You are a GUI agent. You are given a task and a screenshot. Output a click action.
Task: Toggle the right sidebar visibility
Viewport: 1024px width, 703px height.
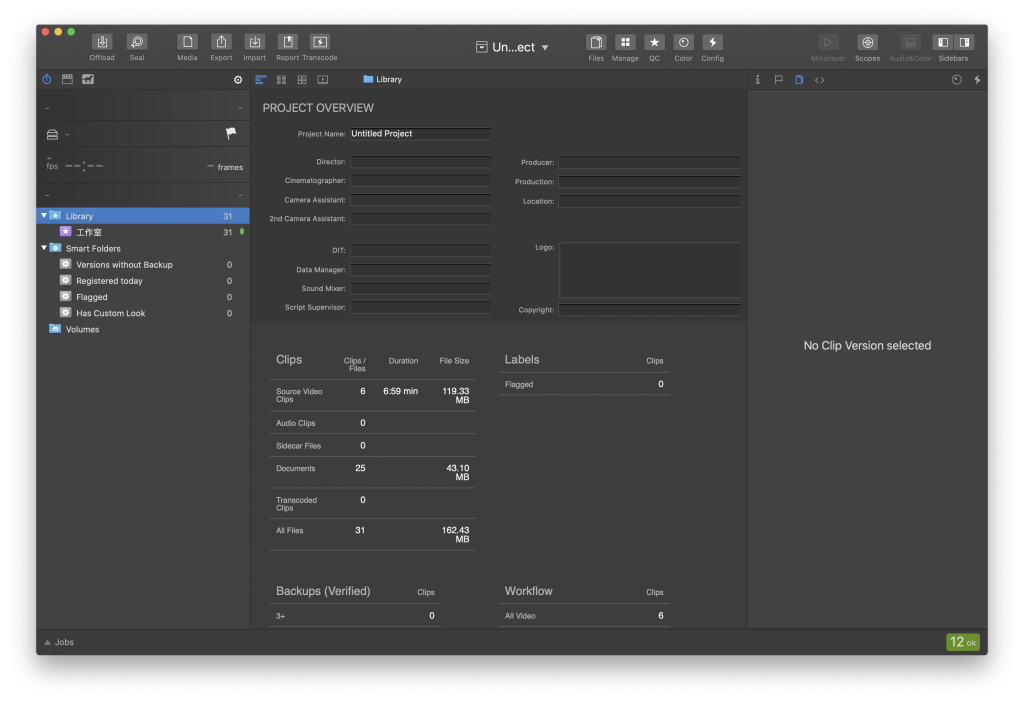964,42
